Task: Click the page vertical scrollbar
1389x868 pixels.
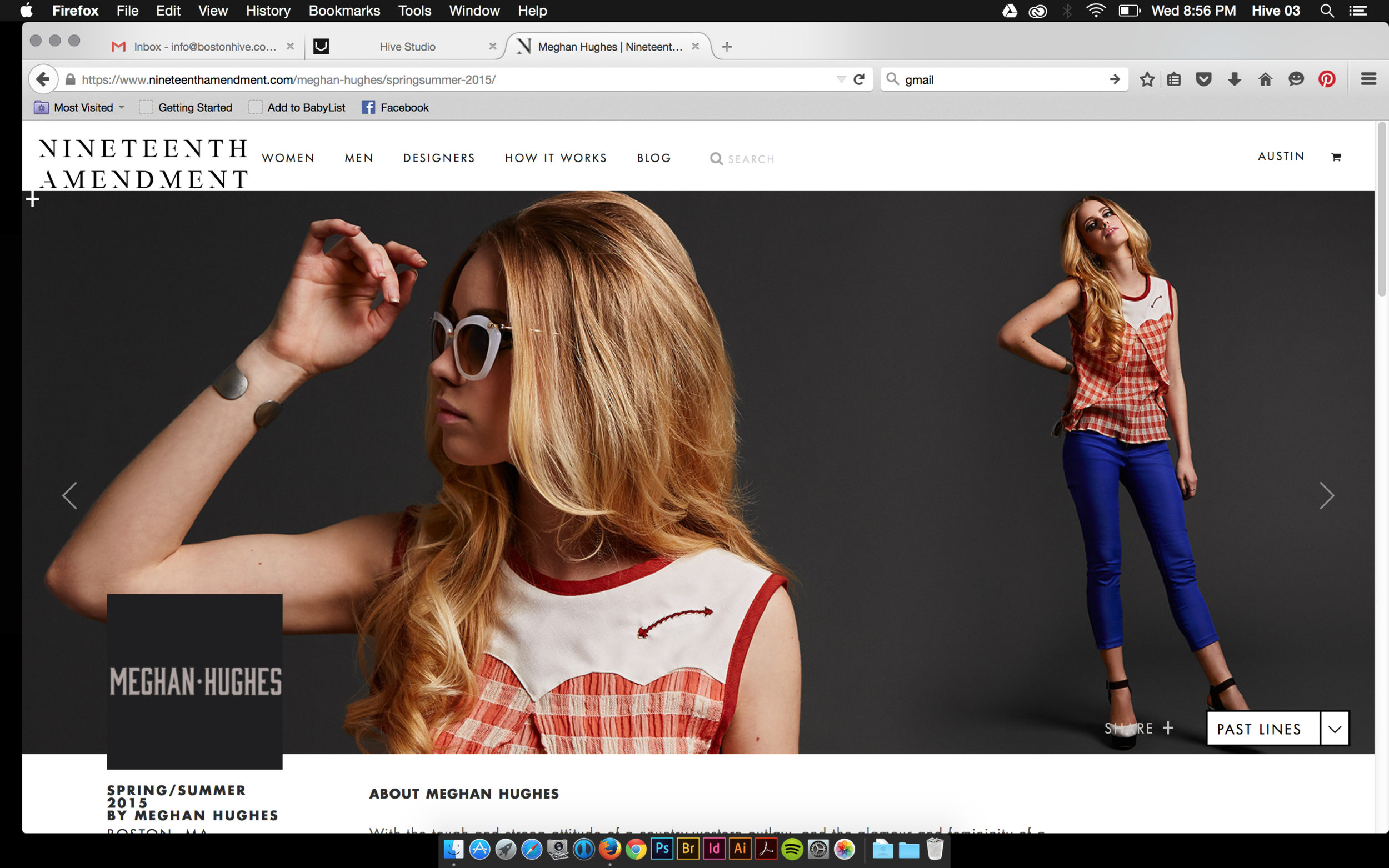Action: pyautogui.click(x=1382, y=209)
